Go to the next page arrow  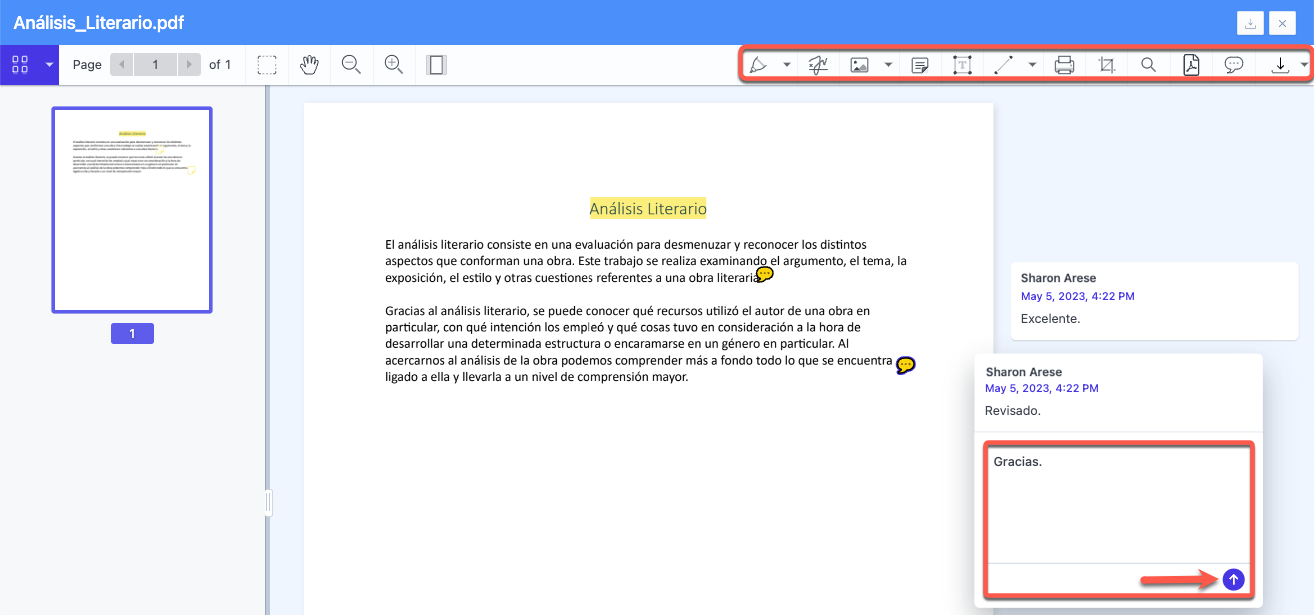pos(187,65)
